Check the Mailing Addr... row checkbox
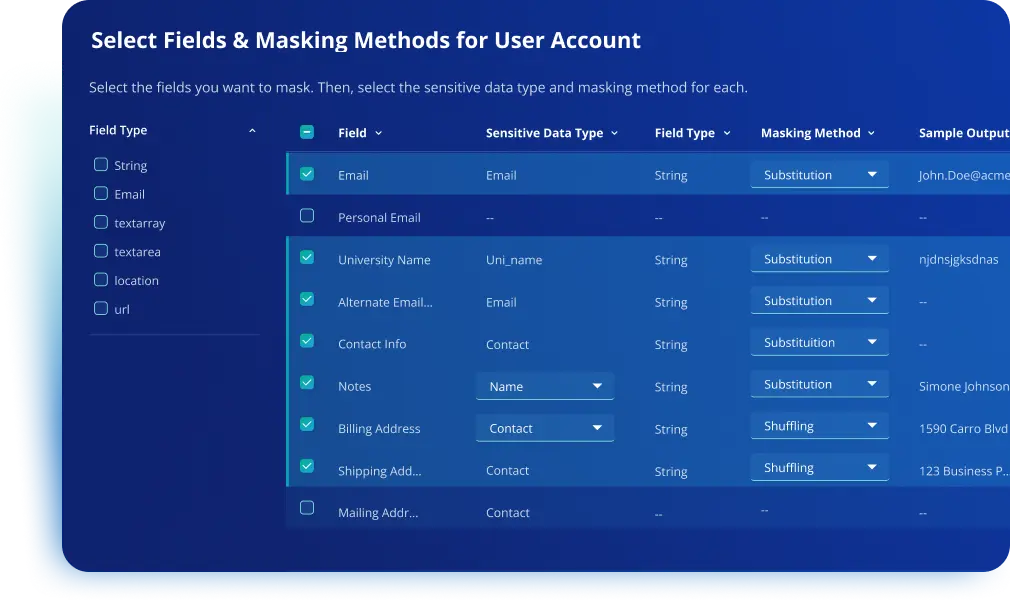The width and height of the screenshot is (1010, 602). (307, 508)
